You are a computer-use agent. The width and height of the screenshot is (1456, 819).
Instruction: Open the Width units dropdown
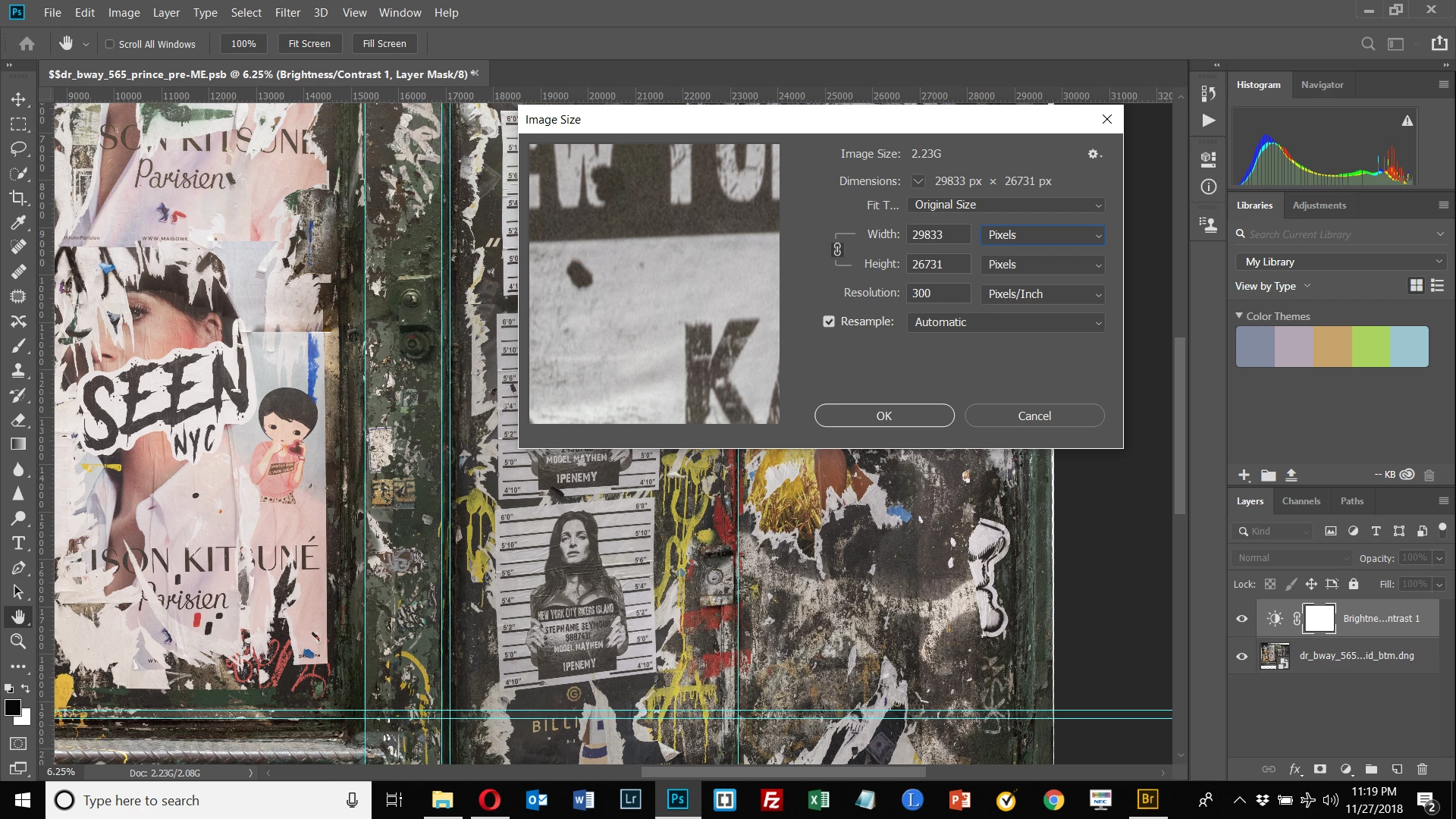(x=1043, y=235)
